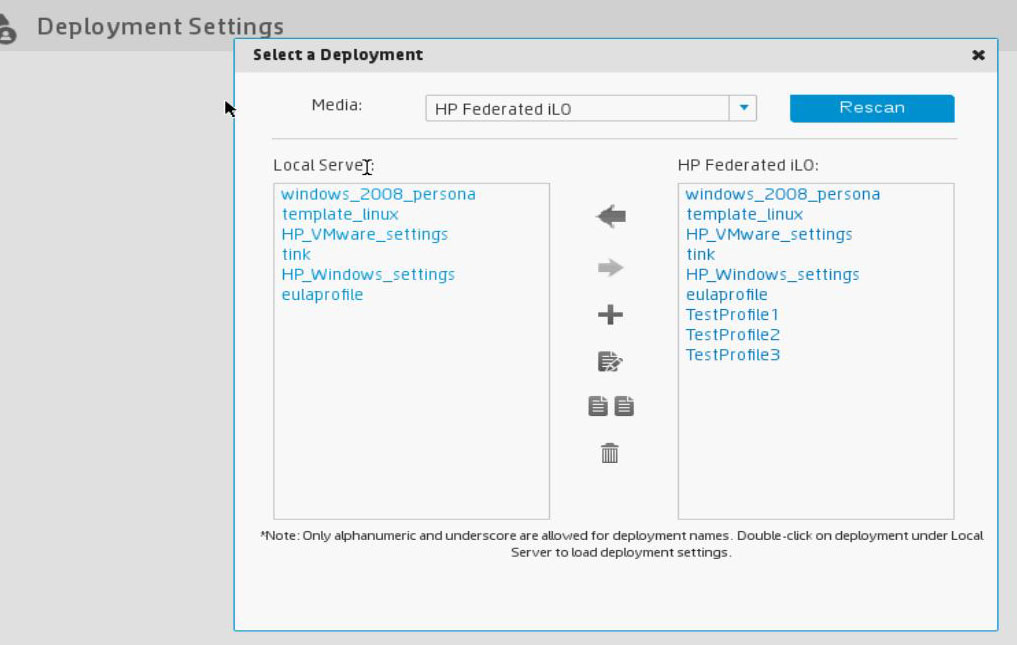
Task: Open the Media dropdown
Action: click(742, 108)
